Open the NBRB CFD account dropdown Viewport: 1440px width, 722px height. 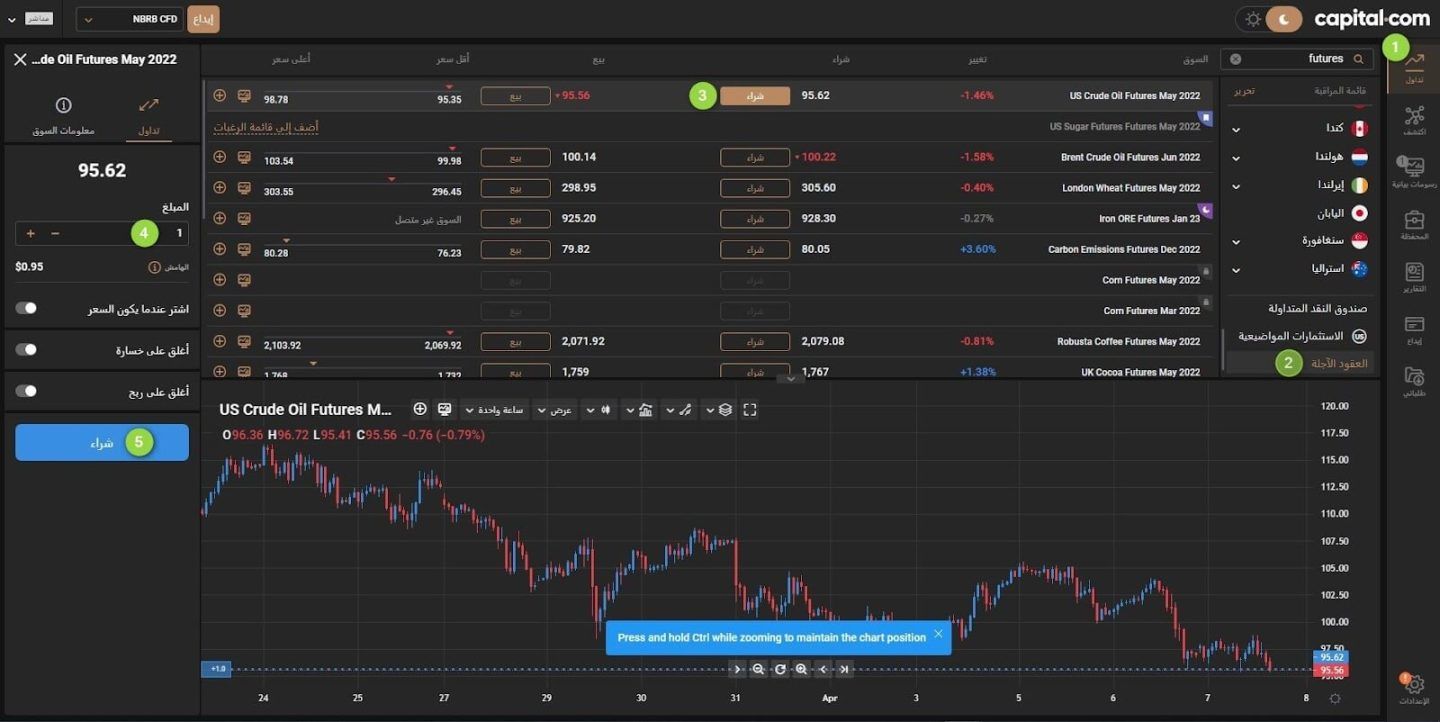pyautogui.click(x=130, y=19)
